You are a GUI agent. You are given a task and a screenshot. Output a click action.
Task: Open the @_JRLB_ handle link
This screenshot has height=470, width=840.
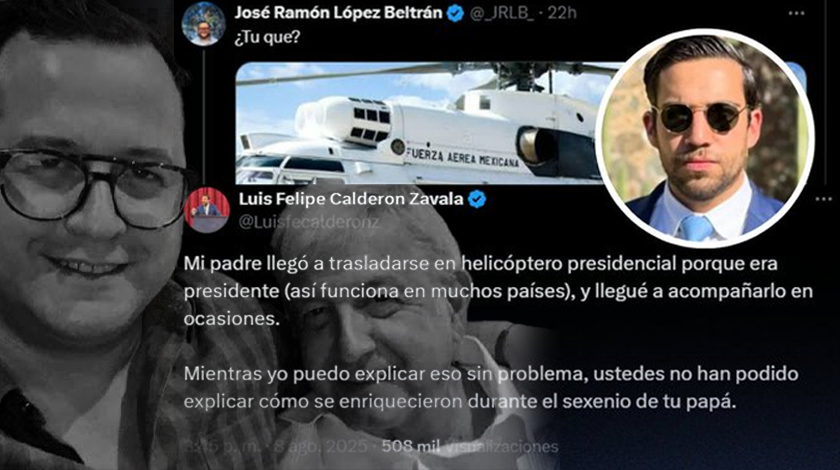pos(502,13)
